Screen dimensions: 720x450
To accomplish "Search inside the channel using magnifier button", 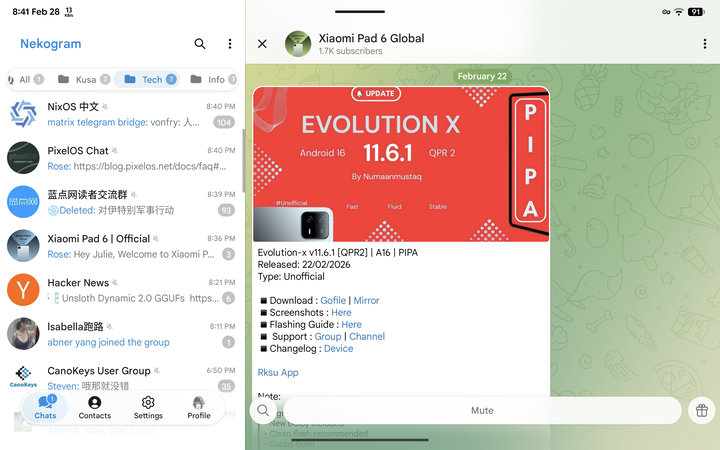I will 263,410.
